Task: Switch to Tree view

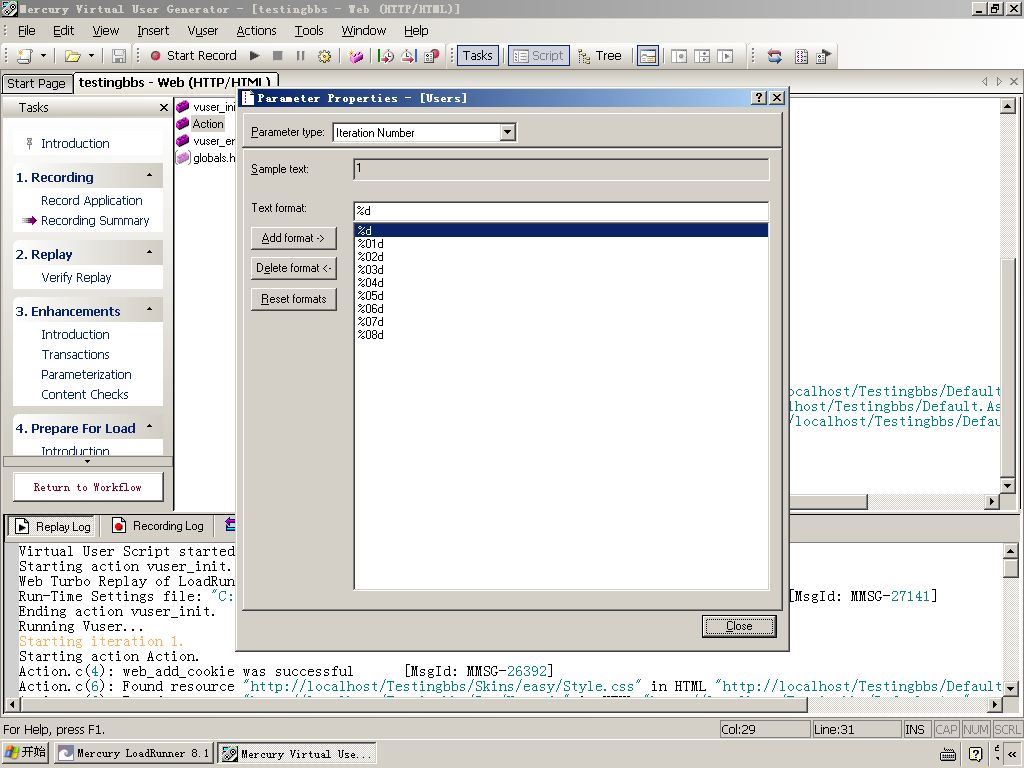Action: (x=600, y=56)
